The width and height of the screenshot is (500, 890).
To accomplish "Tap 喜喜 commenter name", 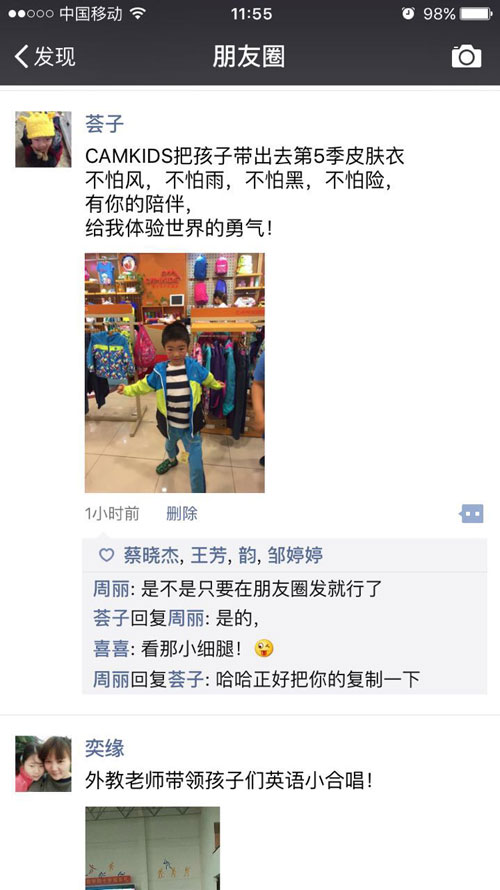I will click(111, 649).
